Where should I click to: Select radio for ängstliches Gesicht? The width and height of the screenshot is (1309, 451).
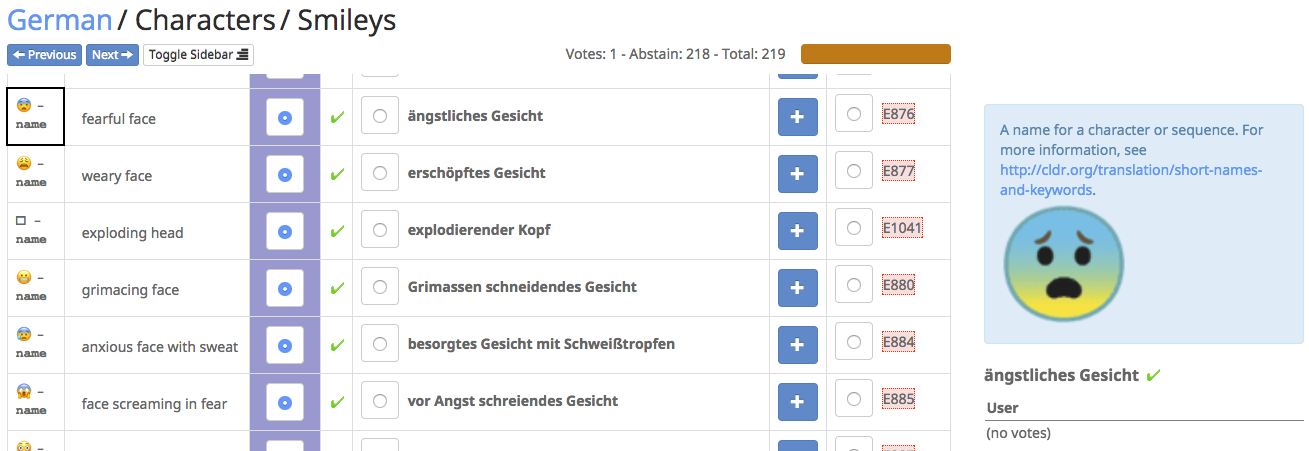380,116
